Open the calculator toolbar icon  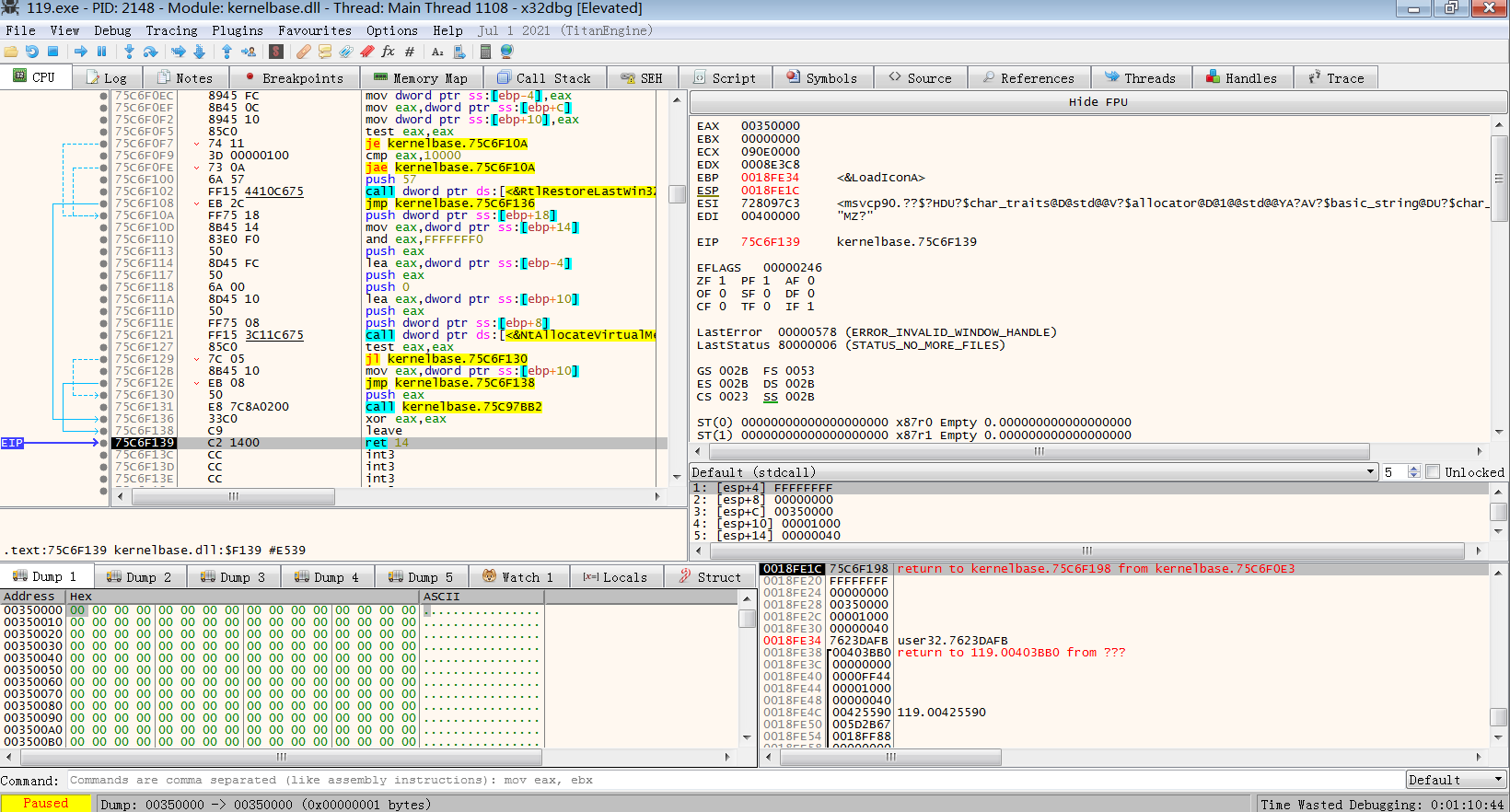485,52
